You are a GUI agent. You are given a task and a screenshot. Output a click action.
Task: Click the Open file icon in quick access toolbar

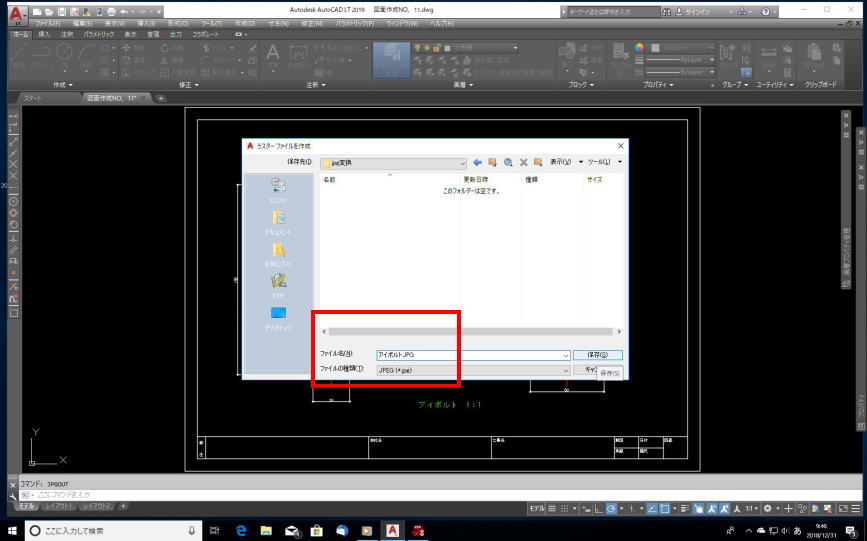click(x=49, y=12)
